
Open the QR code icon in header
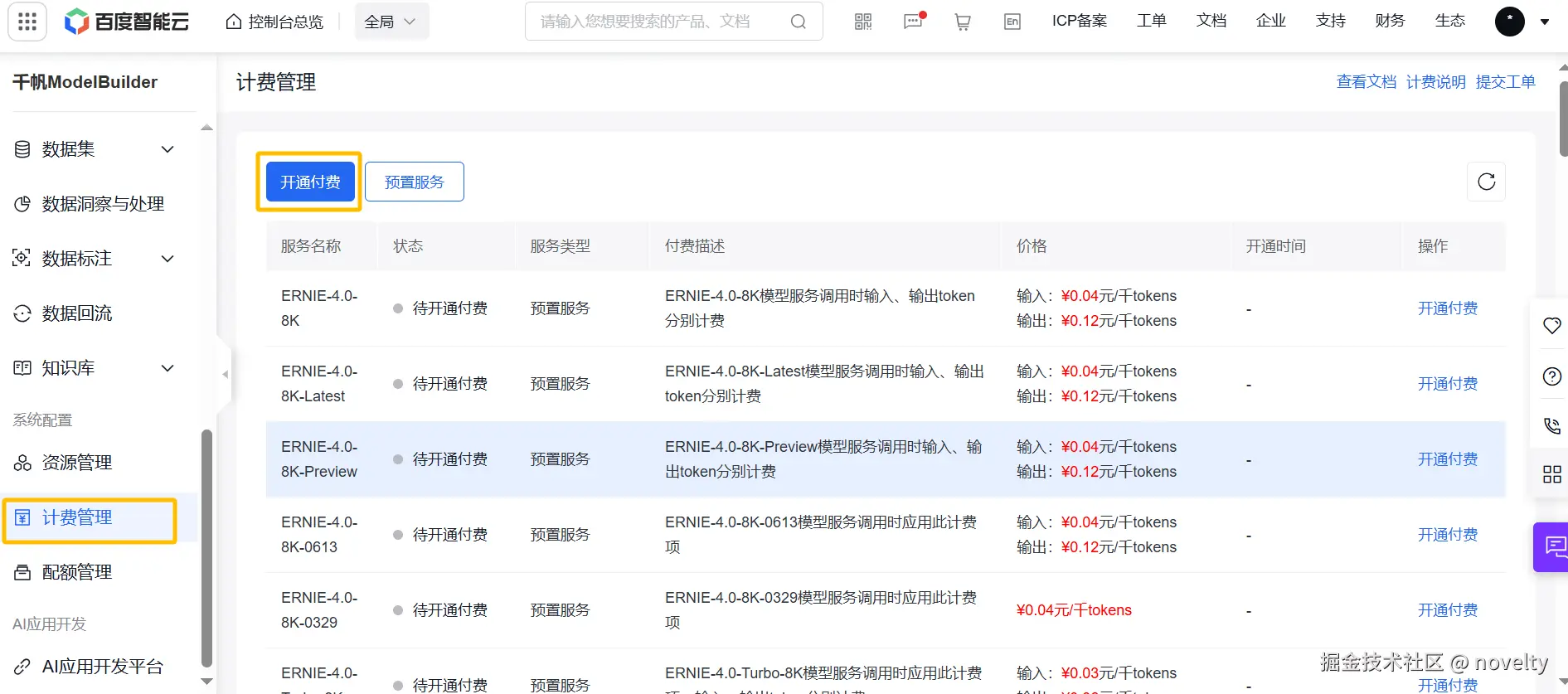[863, 22]
